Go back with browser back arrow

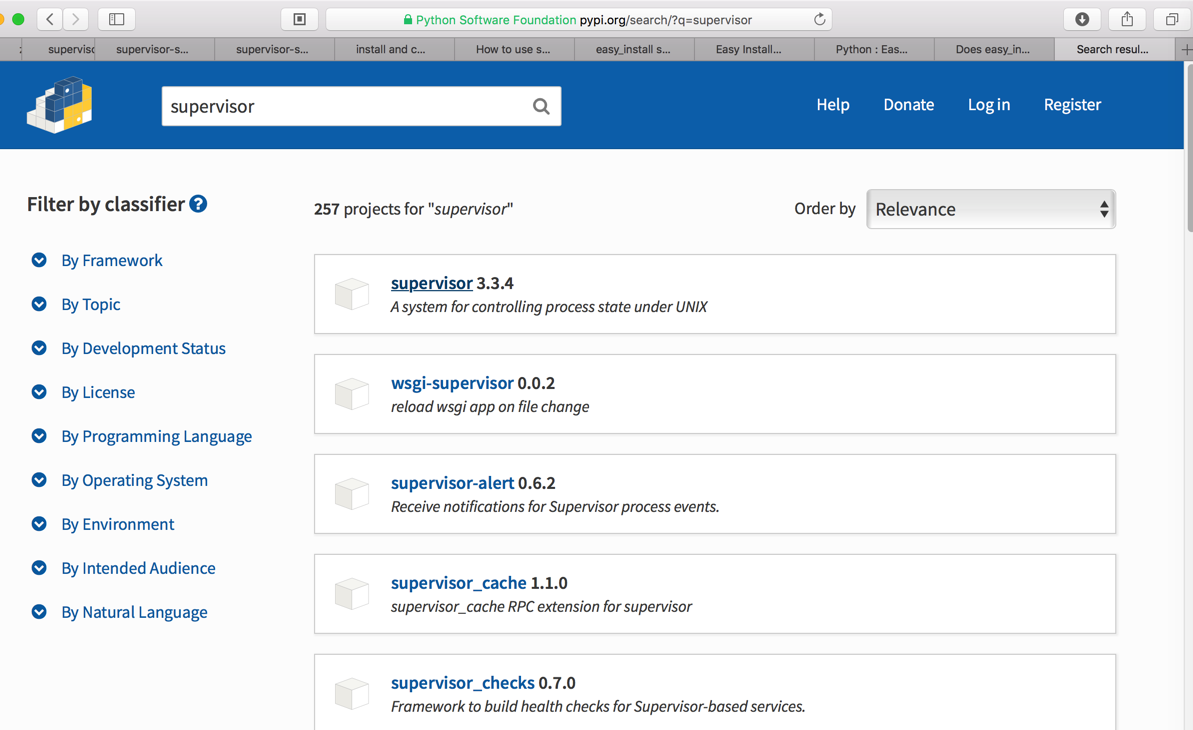tap(50, 19)
